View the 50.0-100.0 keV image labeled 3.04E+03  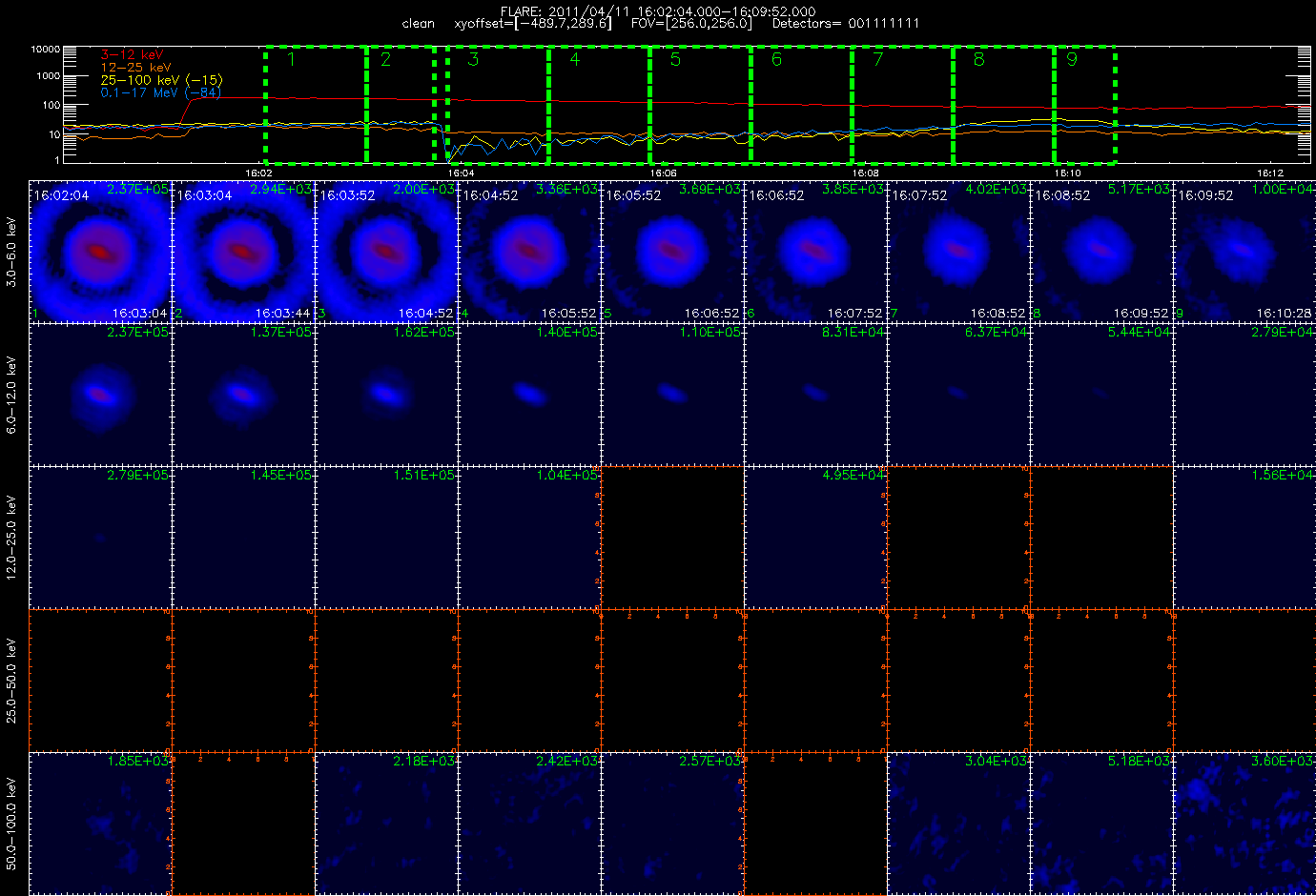coord(958,823)
